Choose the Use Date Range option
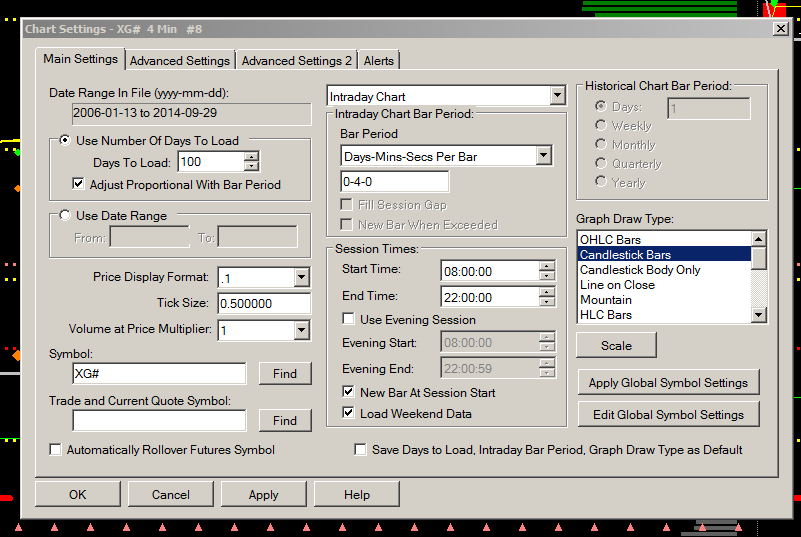 65,215
